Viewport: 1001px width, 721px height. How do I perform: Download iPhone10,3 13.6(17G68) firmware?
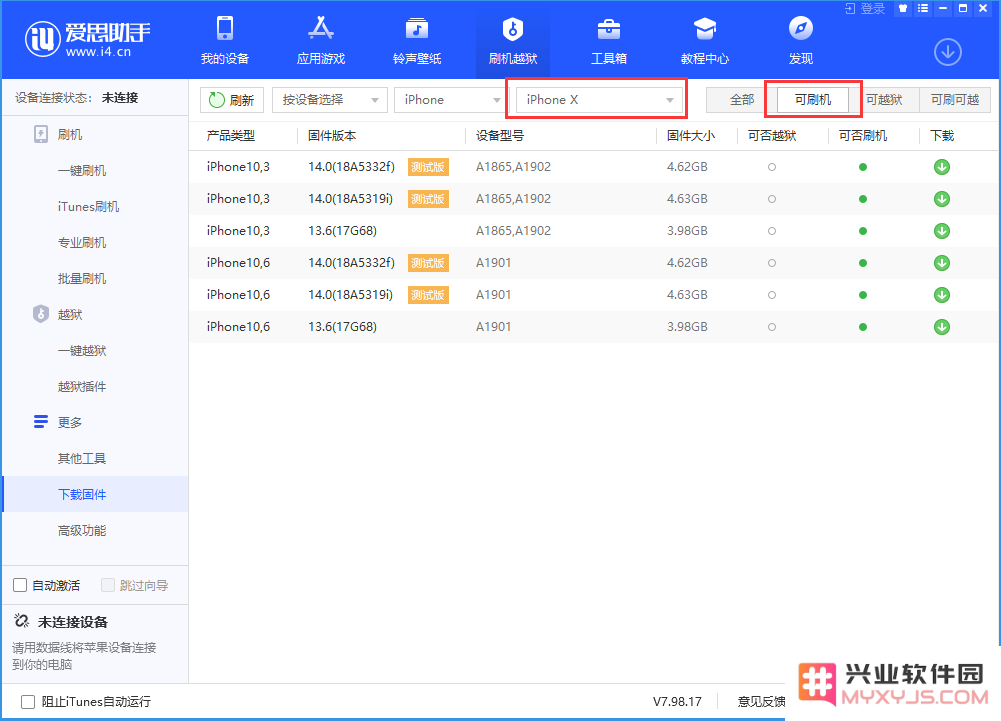pyautogui.click(x=942, y=231)
